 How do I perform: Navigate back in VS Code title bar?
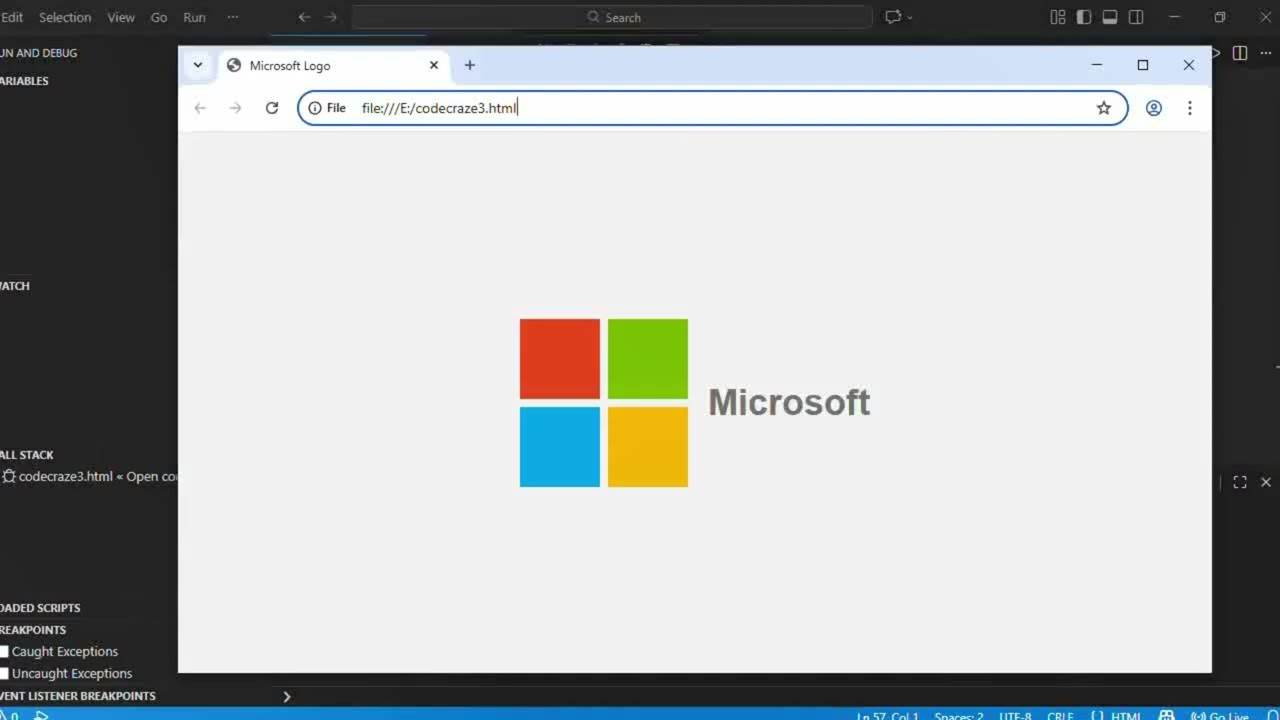pos(304,17)
